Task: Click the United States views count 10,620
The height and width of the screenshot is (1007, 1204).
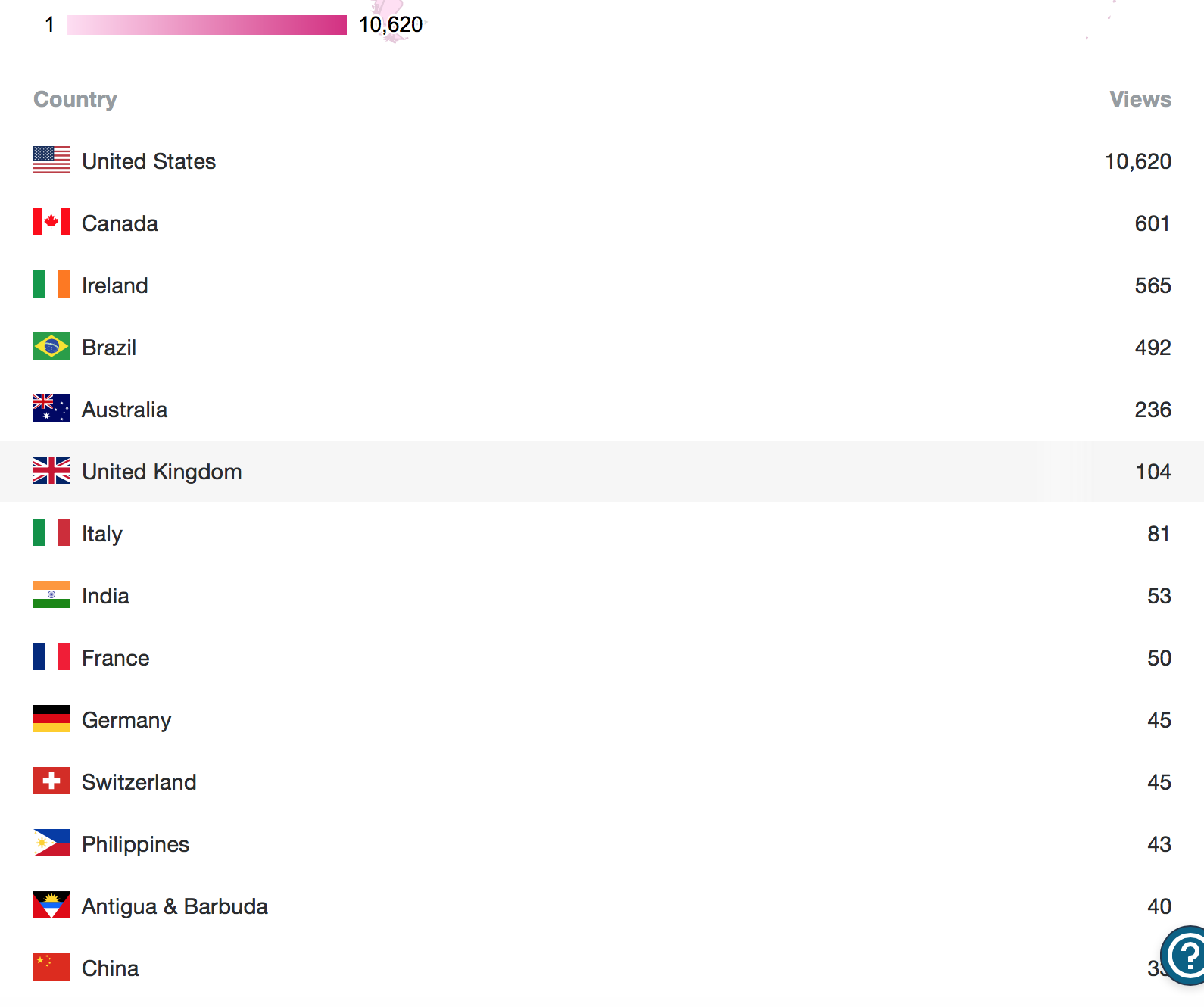Action: (1137, 161)
